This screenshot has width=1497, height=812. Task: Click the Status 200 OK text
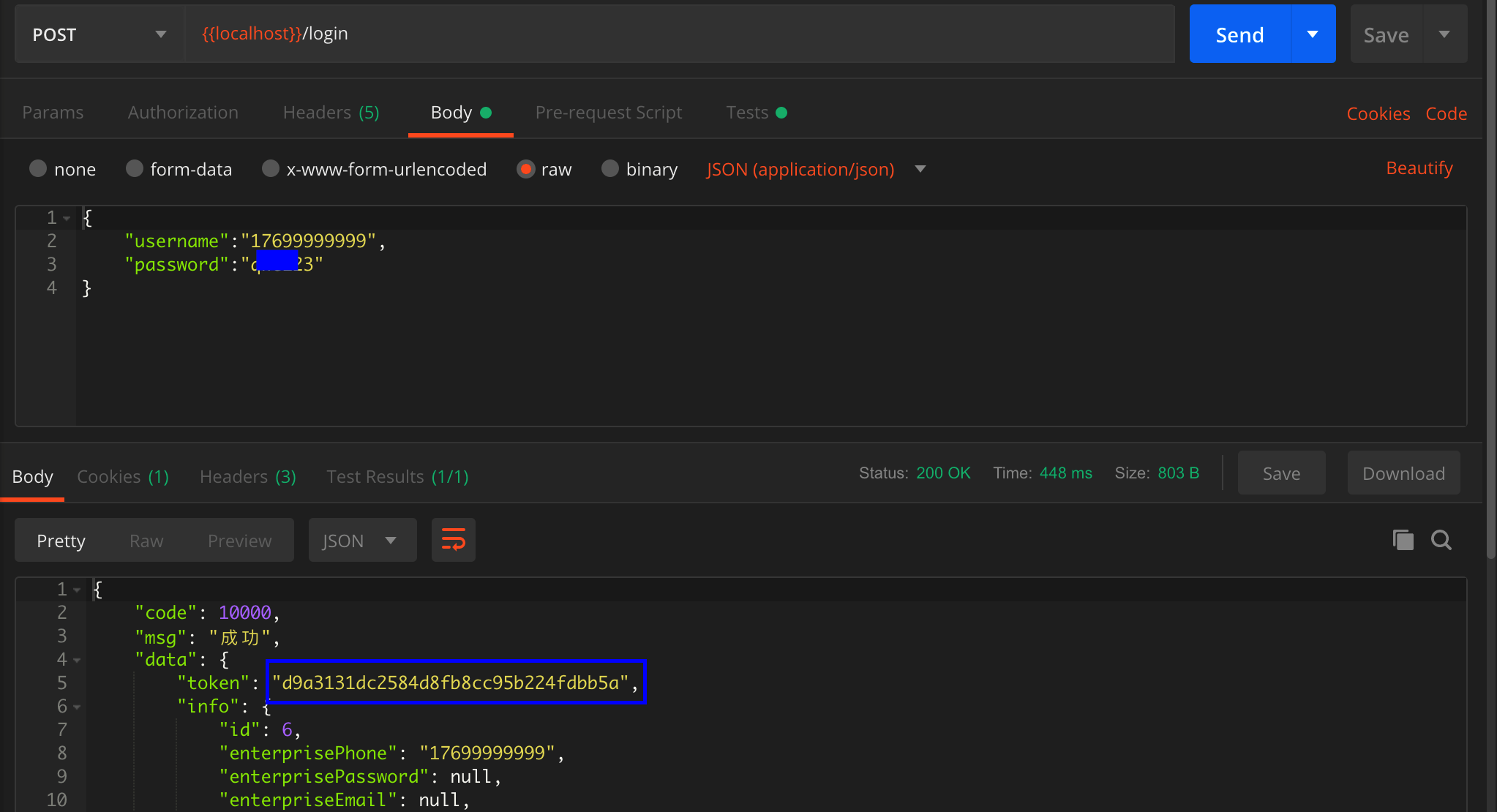(x=915, y=473)
